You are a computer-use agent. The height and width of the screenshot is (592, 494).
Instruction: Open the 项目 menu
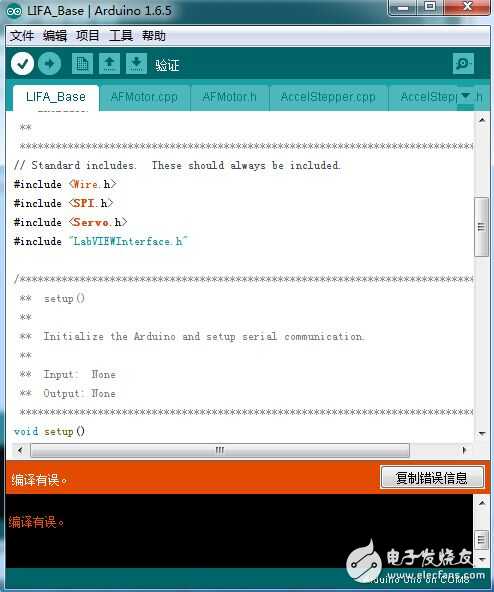coord(88,36)
